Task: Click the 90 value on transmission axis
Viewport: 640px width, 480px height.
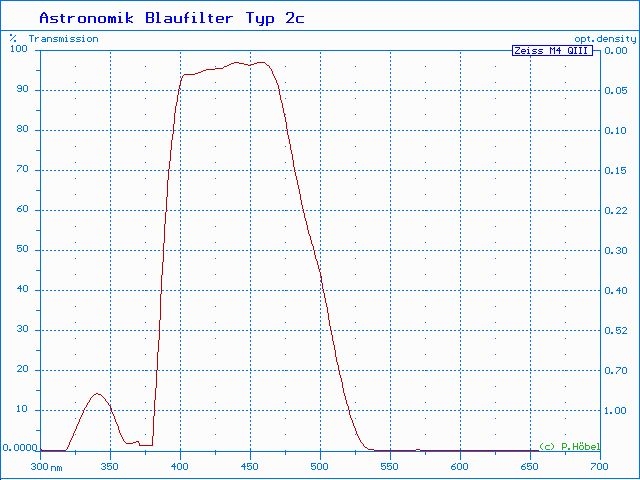Action: coord(20,90)
